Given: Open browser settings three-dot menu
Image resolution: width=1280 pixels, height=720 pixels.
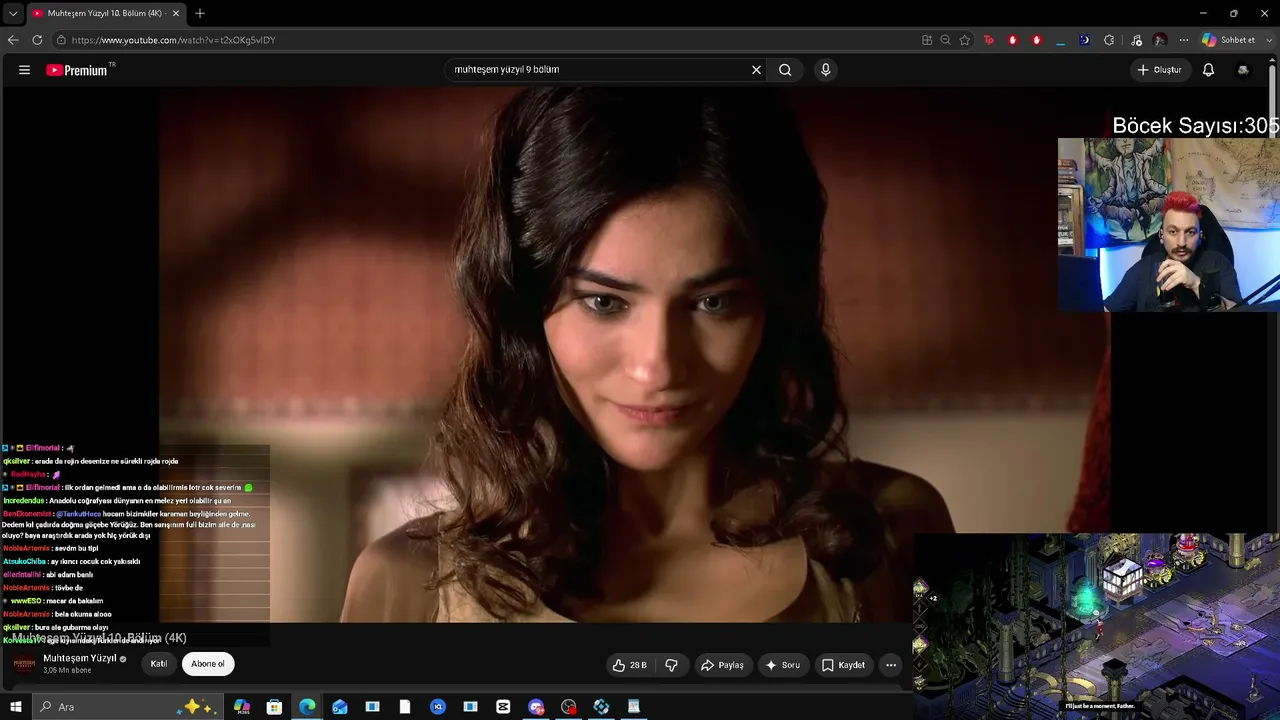Looking at the screenshot, I should 1184,40.
